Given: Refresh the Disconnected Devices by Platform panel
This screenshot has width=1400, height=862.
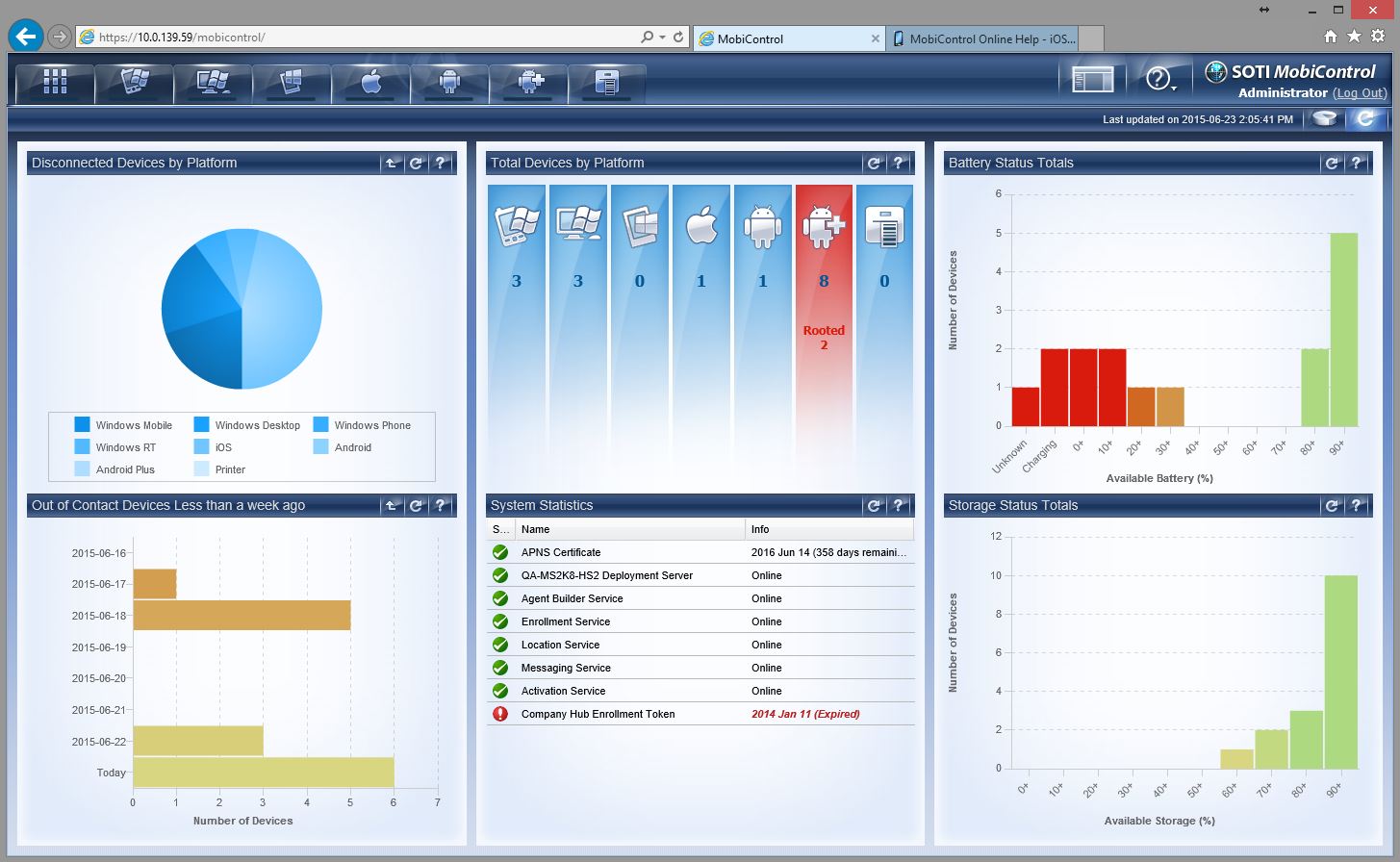Looking at the screenshot, I should click(417, 163).
